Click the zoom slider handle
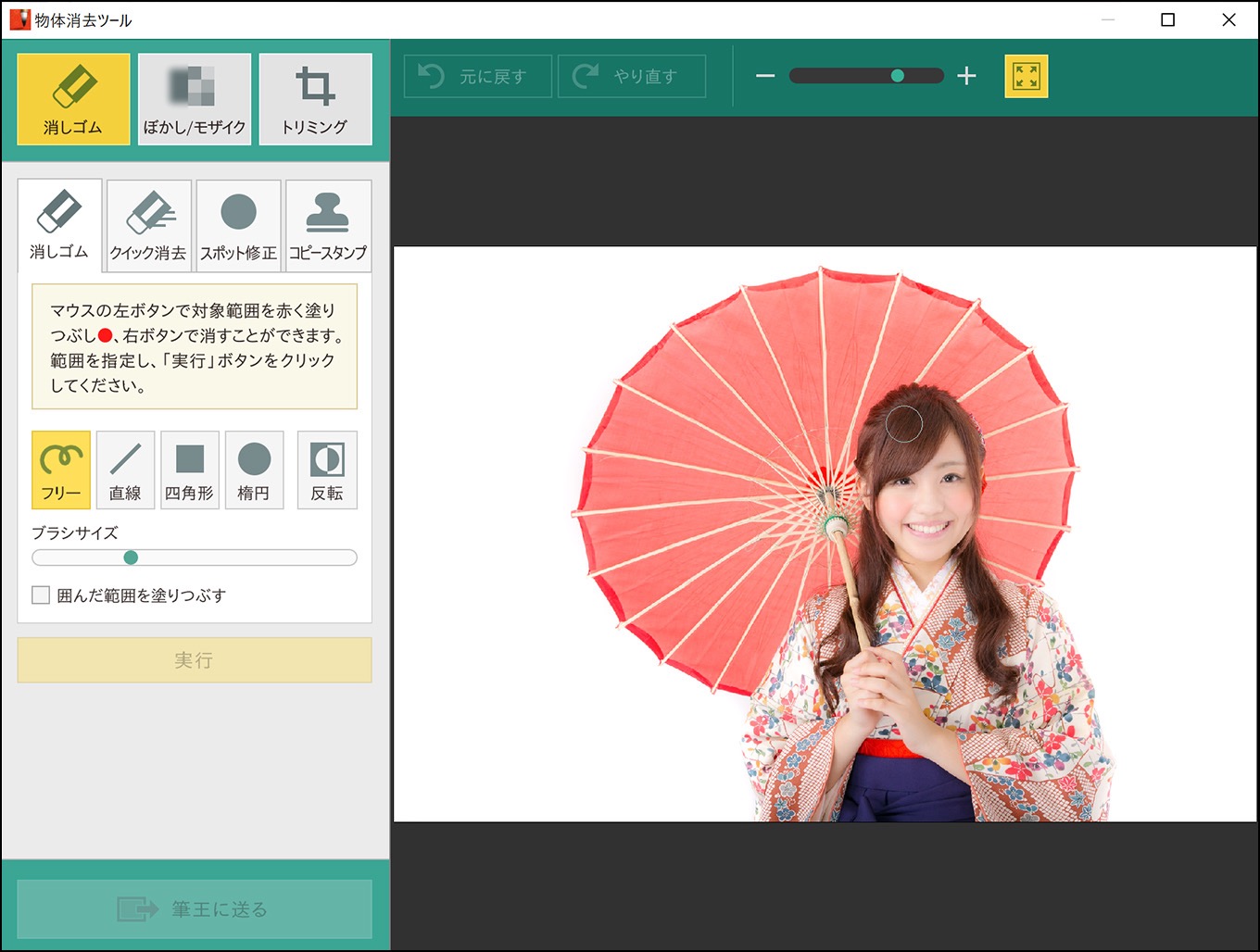Screen dimensions: 1260x952 897,76
